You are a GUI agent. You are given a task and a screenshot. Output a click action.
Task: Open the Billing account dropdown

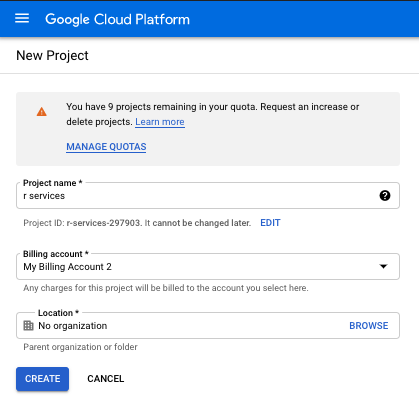(x=208, y=267)
